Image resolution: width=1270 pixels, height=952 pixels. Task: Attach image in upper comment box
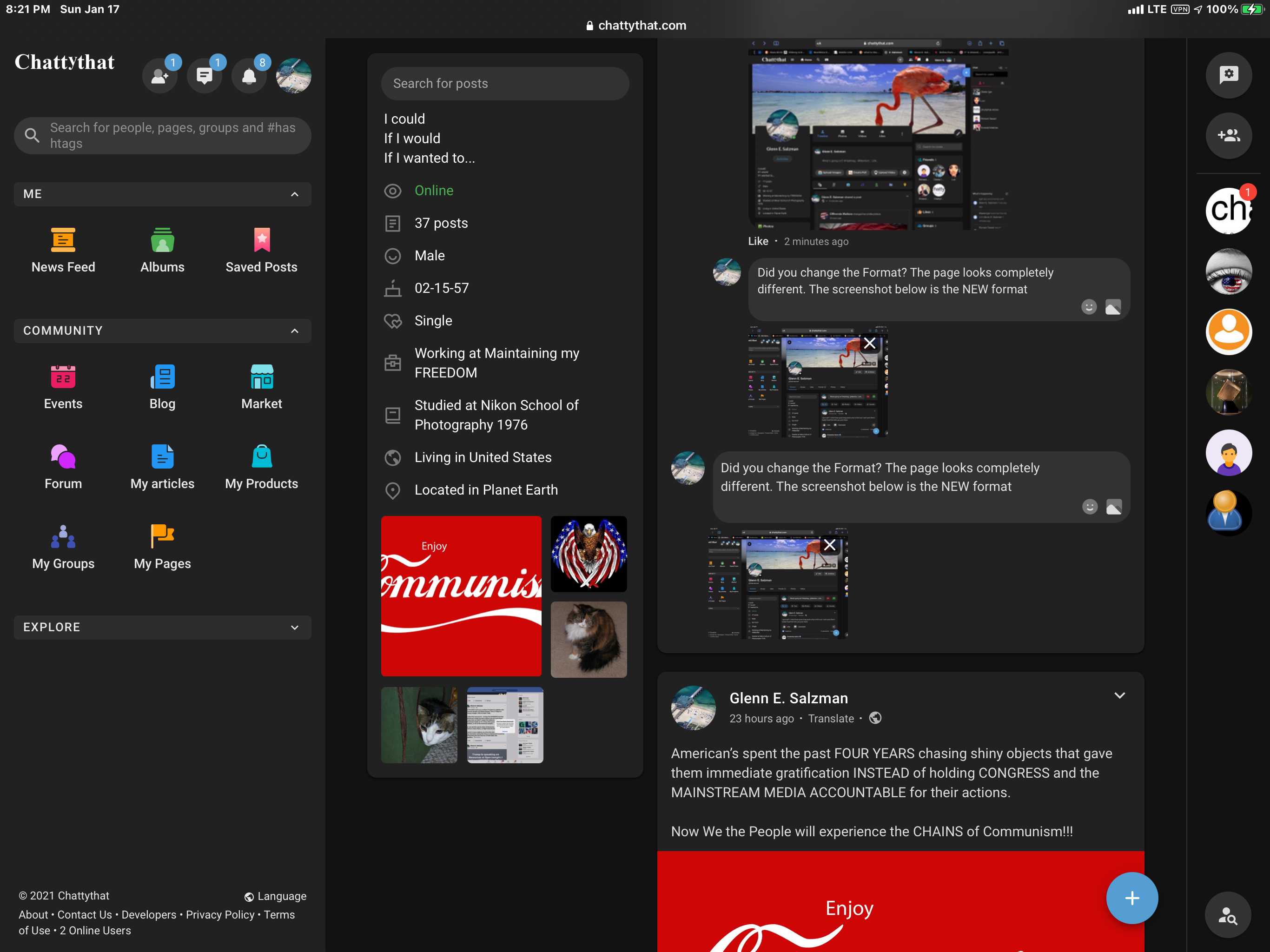point(1113,307)
